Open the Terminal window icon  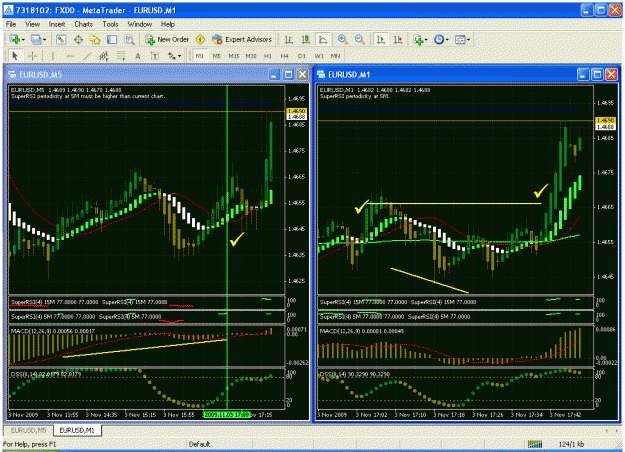coord(112,39)
